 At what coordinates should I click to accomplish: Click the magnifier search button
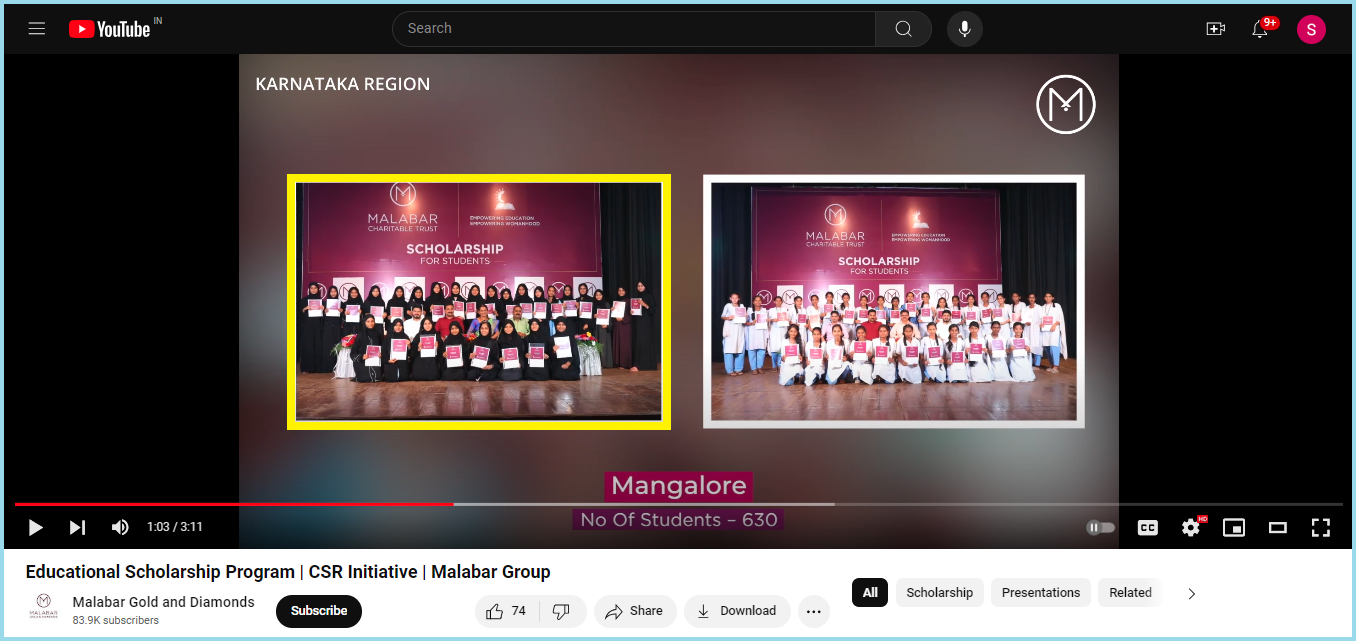903,29
